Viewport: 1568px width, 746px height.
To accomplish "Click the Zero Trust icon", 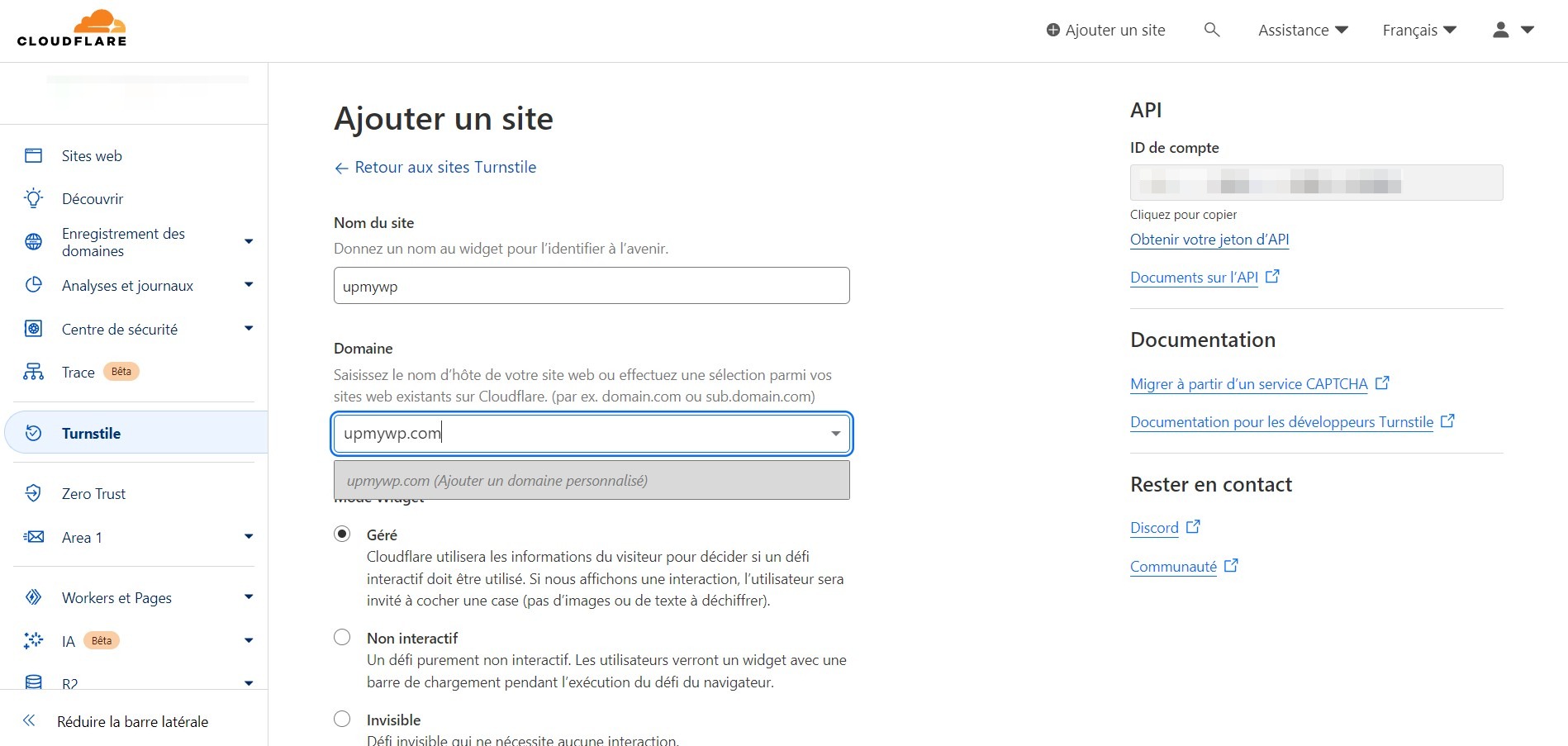I will click(x=33, y=493).
